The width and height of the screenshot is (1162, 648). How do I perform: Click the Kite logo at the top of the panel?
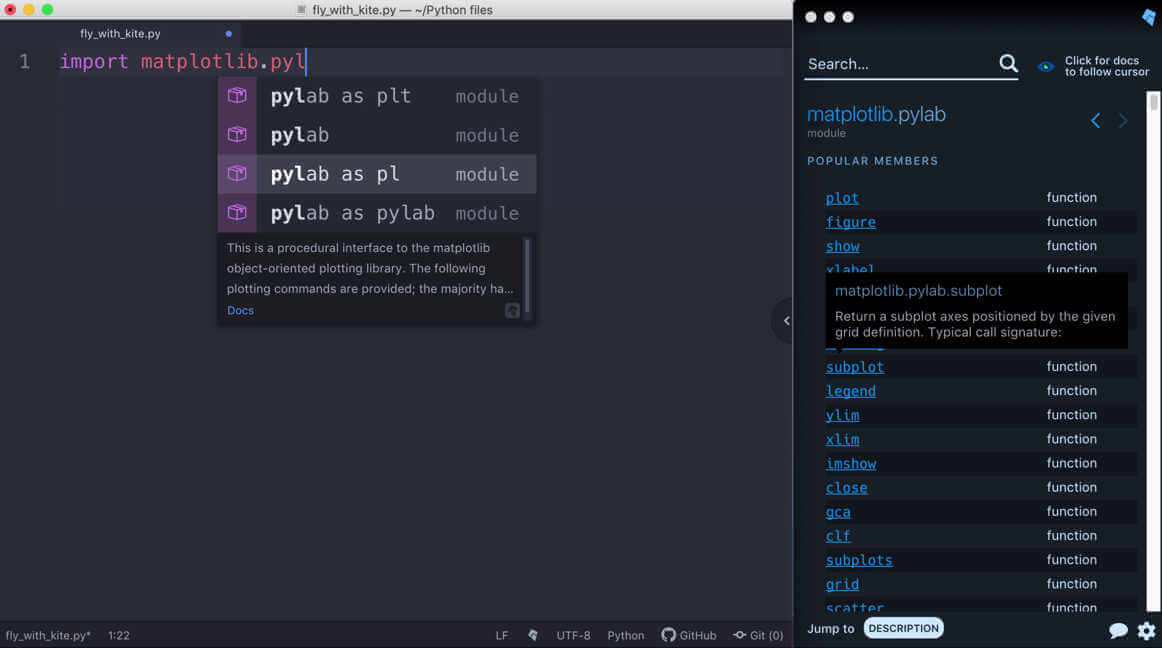pyautogui.click(x=1147, y=17)
